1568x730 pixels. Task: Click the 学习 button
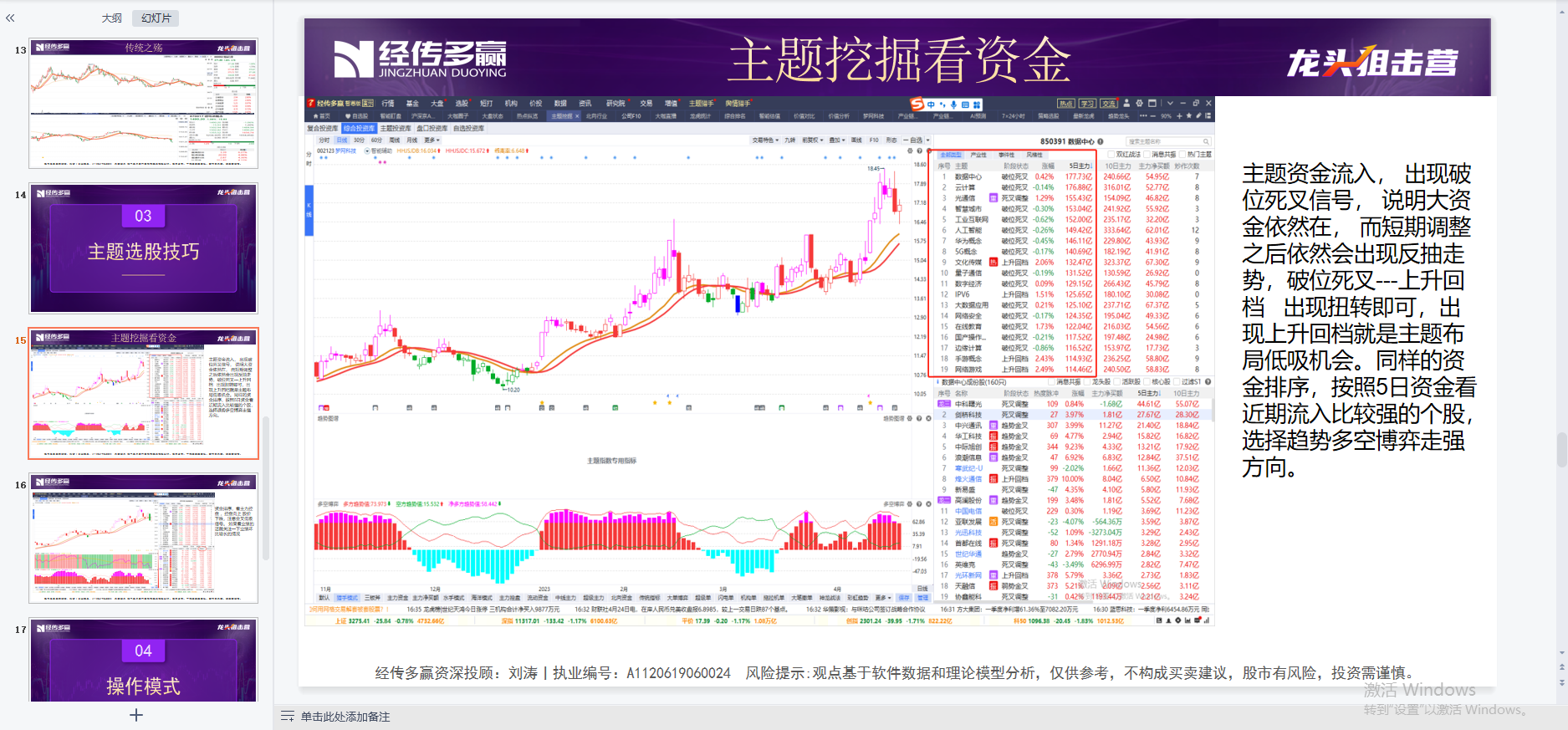pos(1087,104)
